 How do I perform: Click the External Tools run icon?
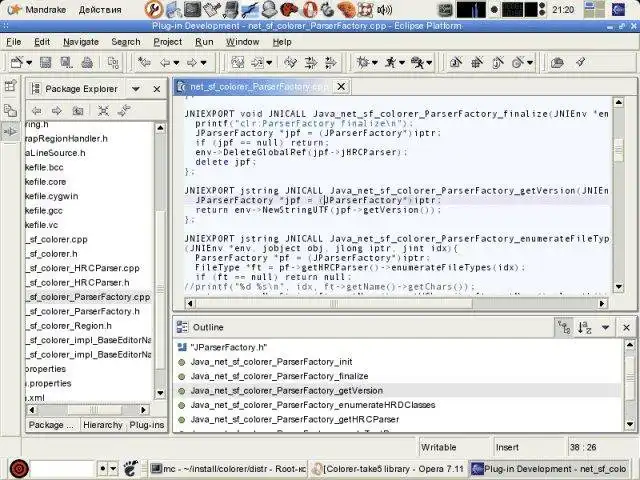417,62
